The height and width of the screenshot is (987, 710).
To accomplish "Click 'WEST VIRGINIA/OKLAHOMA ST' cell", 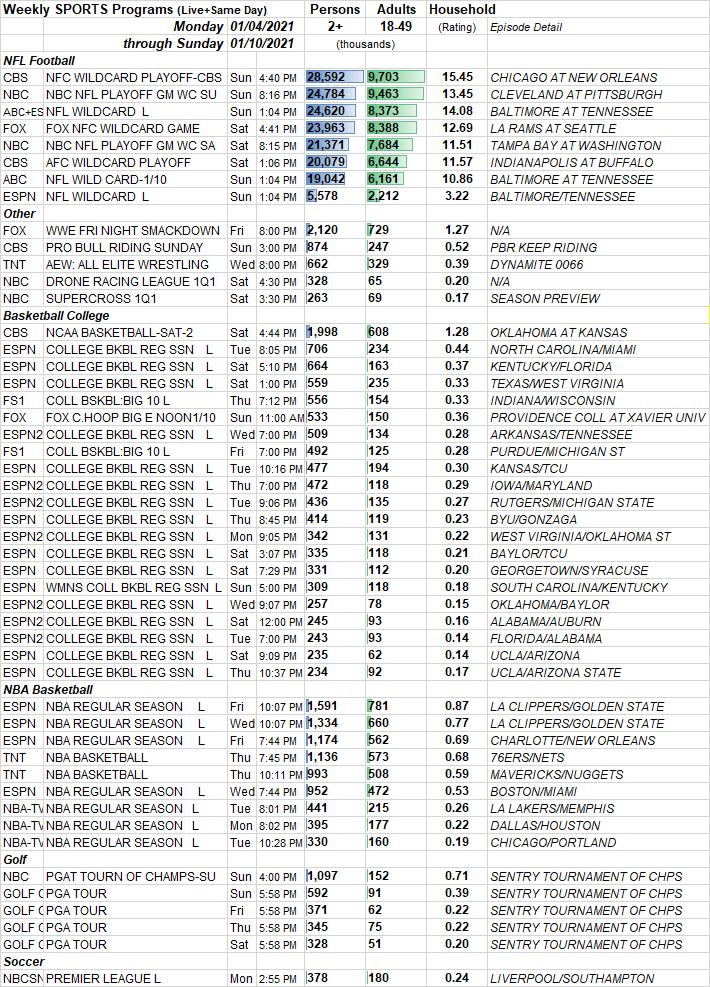I will [580, 536].
